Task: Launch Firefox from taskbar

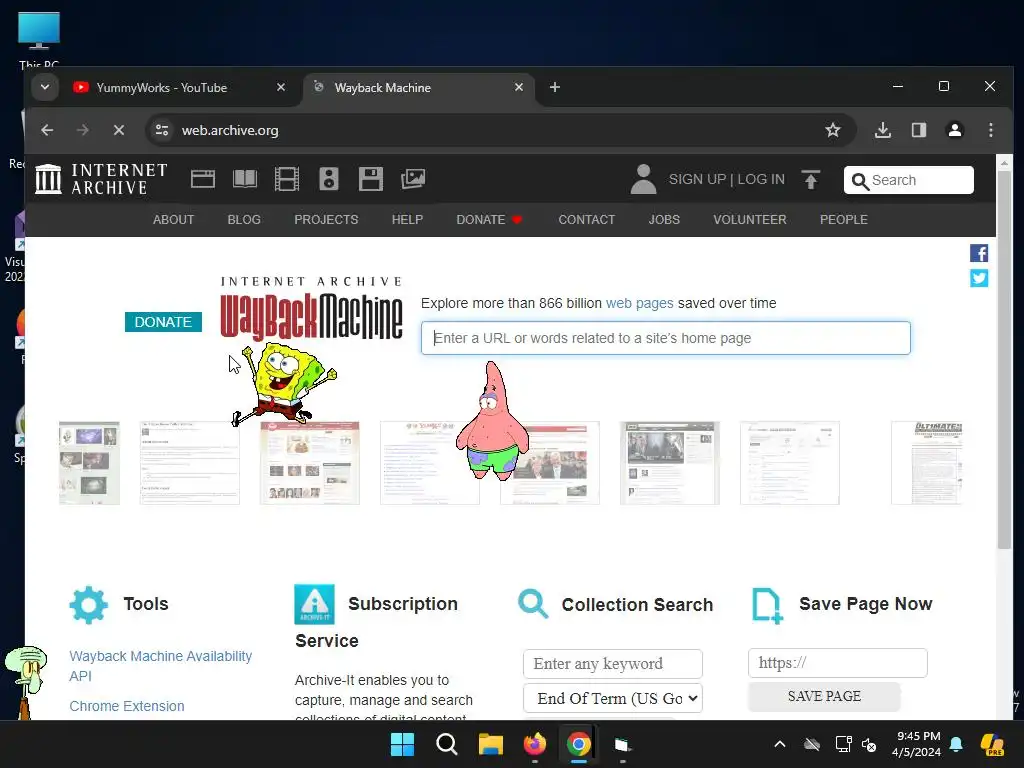Action: coord(535,744)
